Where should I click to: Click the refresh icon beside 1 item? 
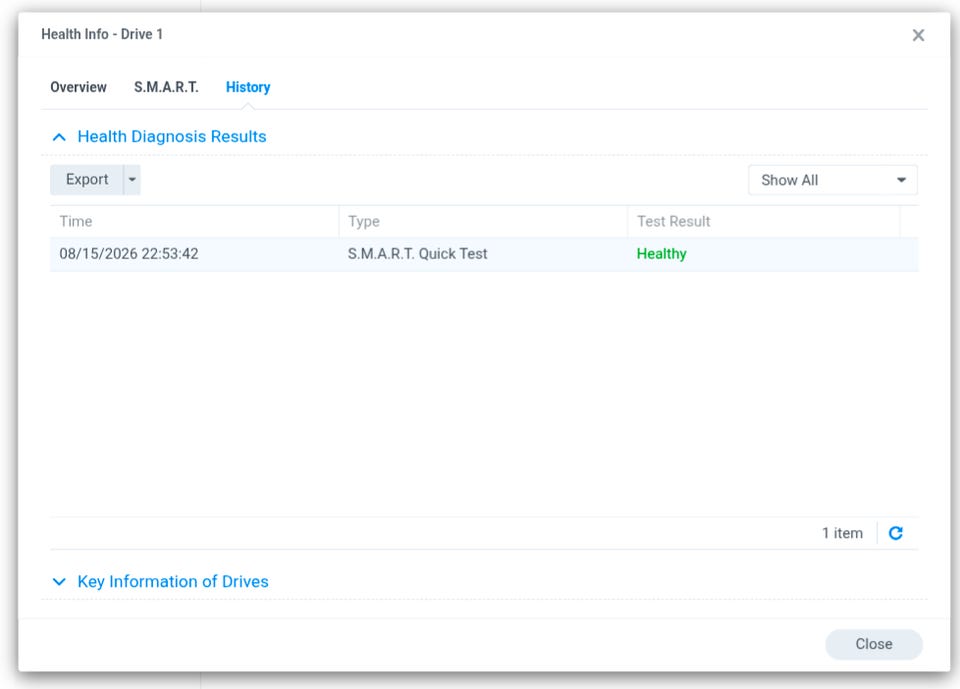(x=896, y=533)
